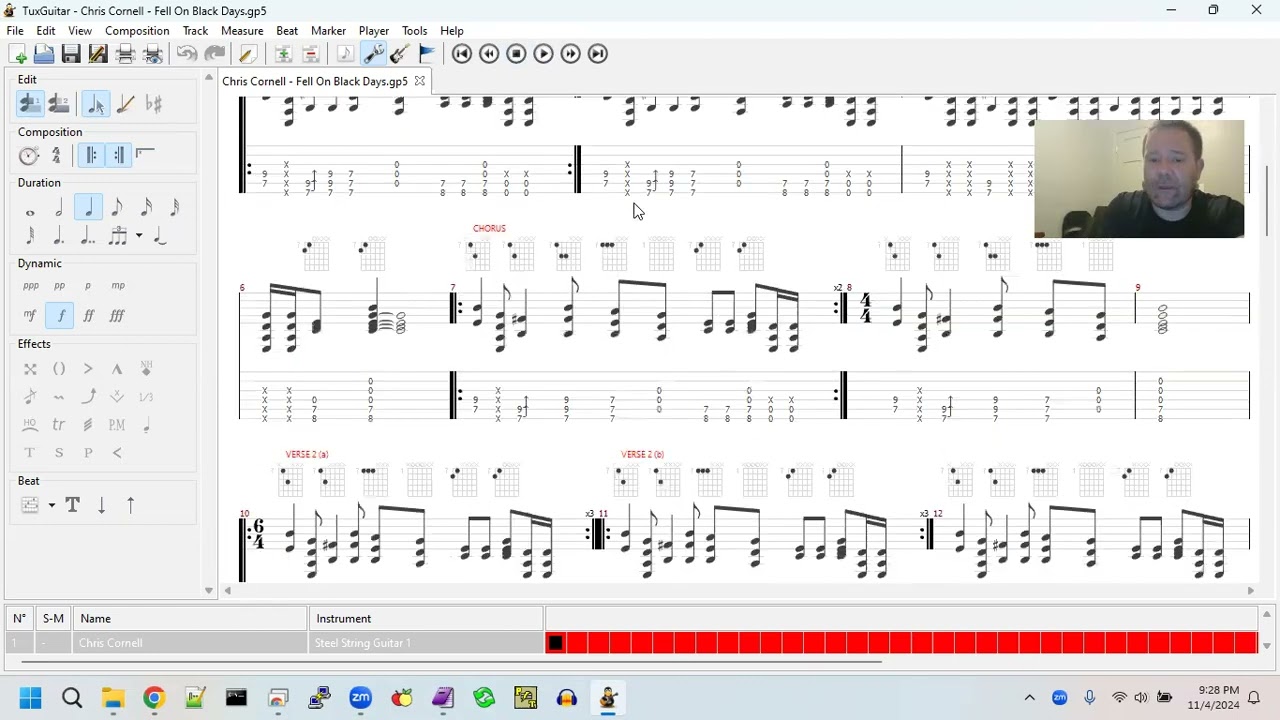The height and width of the screenshot is (720, 1280).
Task: Select quarter note duration
Action: click(88, 208)
